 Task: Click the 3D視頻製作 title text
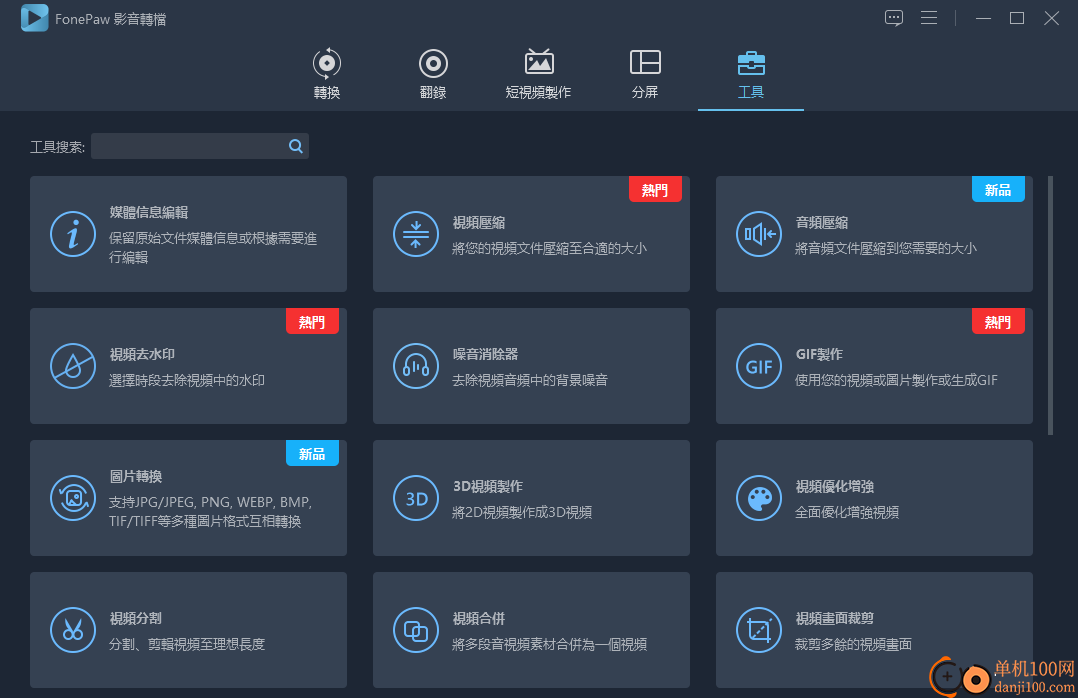point(488,486)
